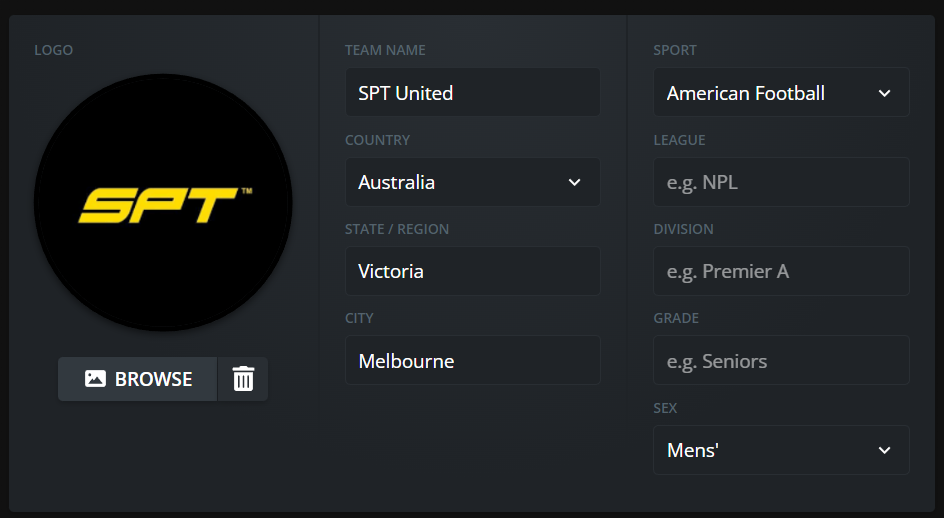Open the Country dropdown showing Australia
944x518 pixels.
473,182
